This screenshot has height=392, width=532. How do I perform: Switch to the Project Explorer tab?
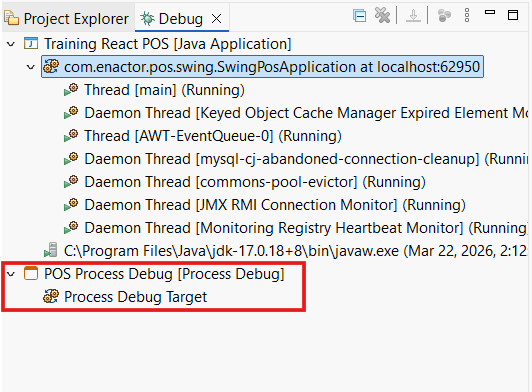point(67,19)
